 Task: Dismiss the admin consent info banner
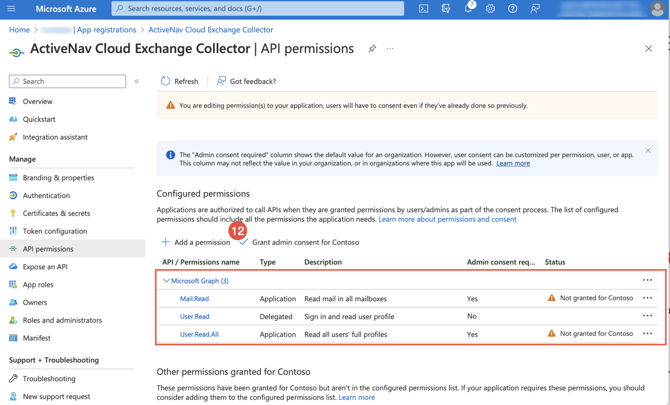tap(648, 150)
